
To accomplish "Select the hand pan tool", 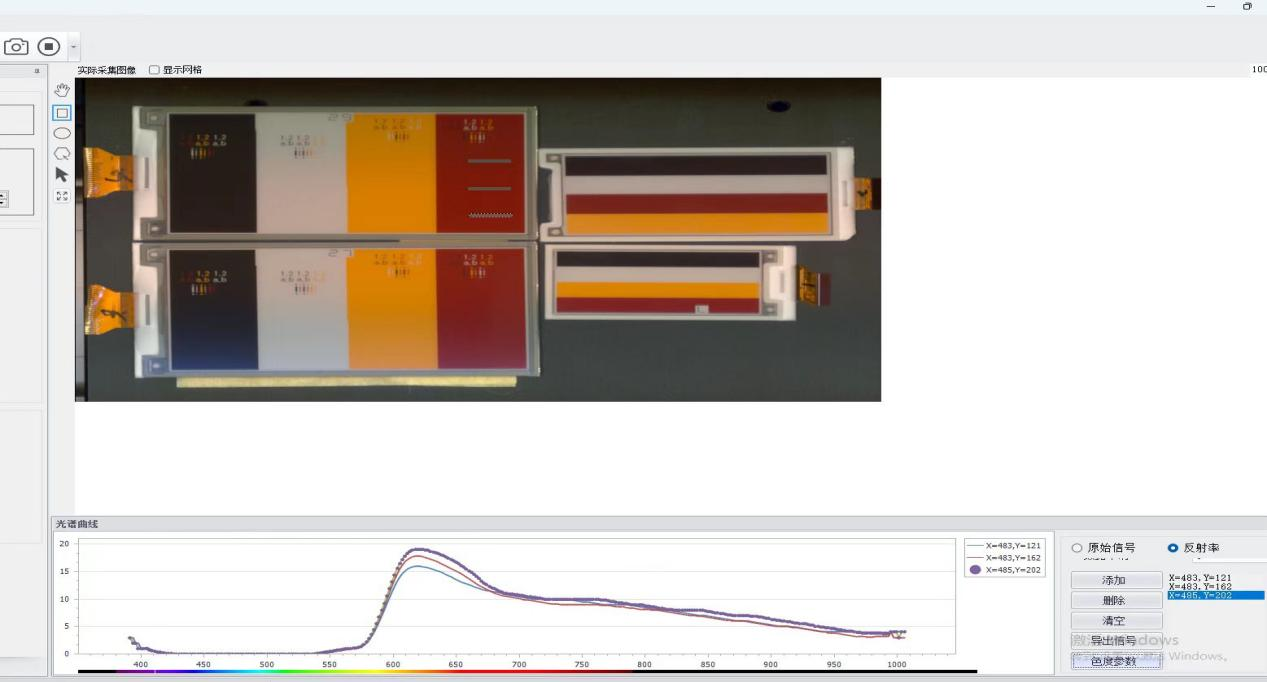I will click(x=62, y=91).
